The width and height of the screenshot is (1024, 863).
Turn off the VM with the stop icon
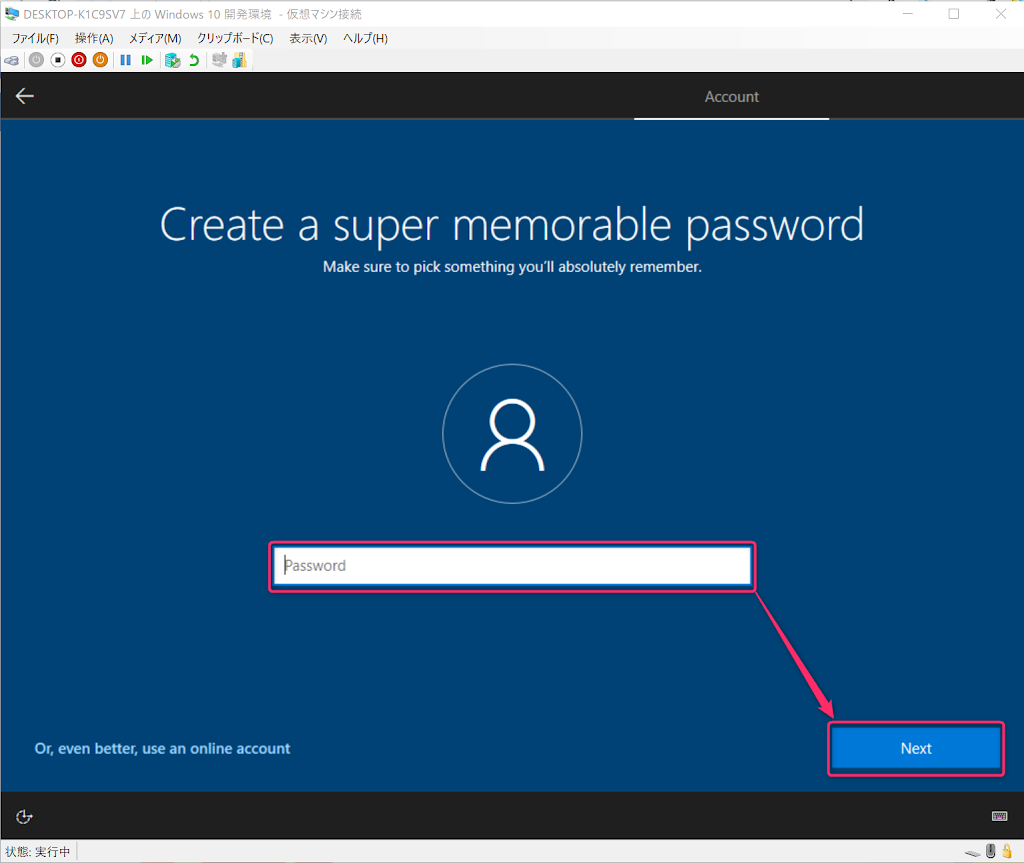(x=58, y=60)
